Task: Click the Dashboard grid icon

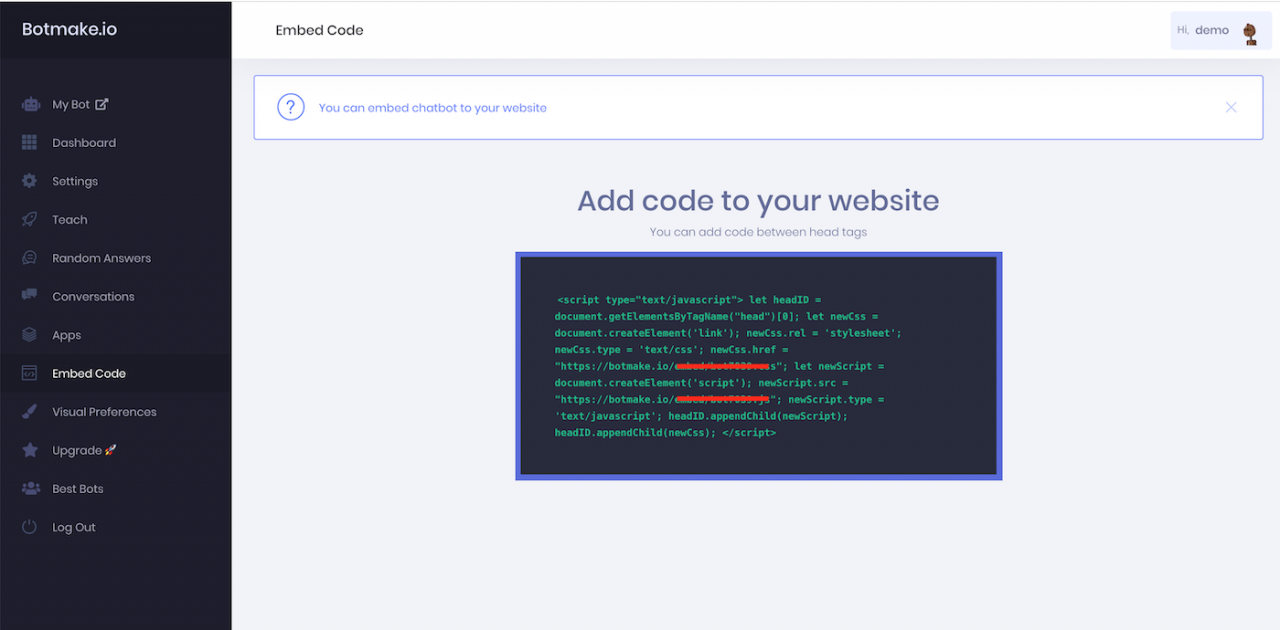Action: point(30,143)
